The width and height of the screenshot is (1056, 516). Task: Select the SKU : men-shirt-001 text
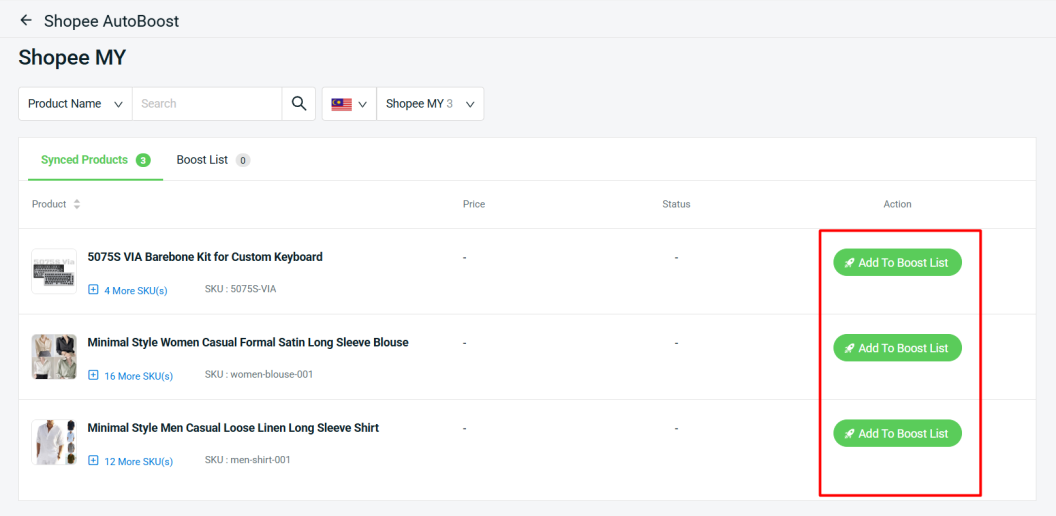click(x=248, y=460)
